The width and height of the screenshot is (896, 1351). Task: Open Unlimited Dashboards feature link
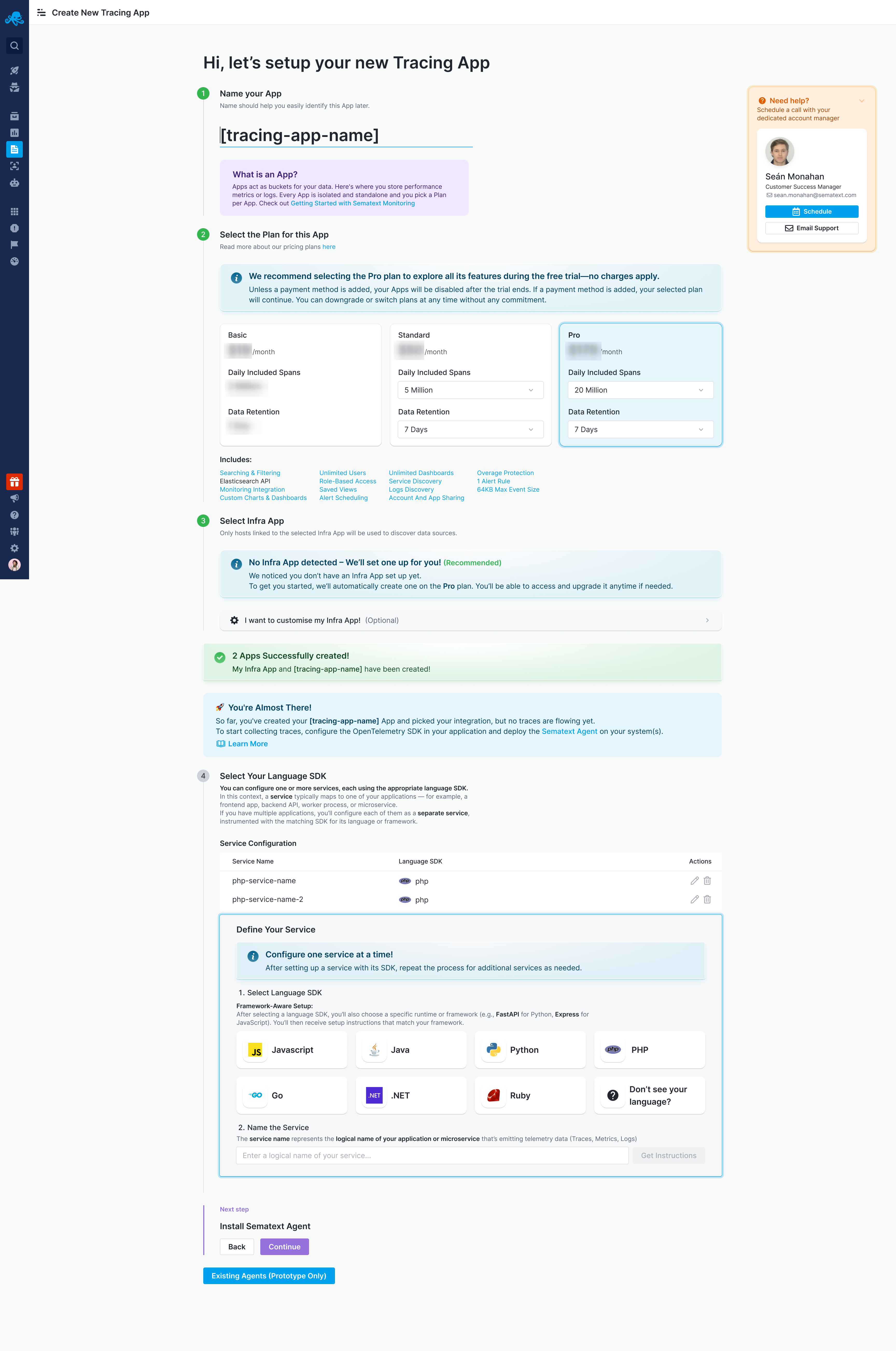(x=421, y=473)
